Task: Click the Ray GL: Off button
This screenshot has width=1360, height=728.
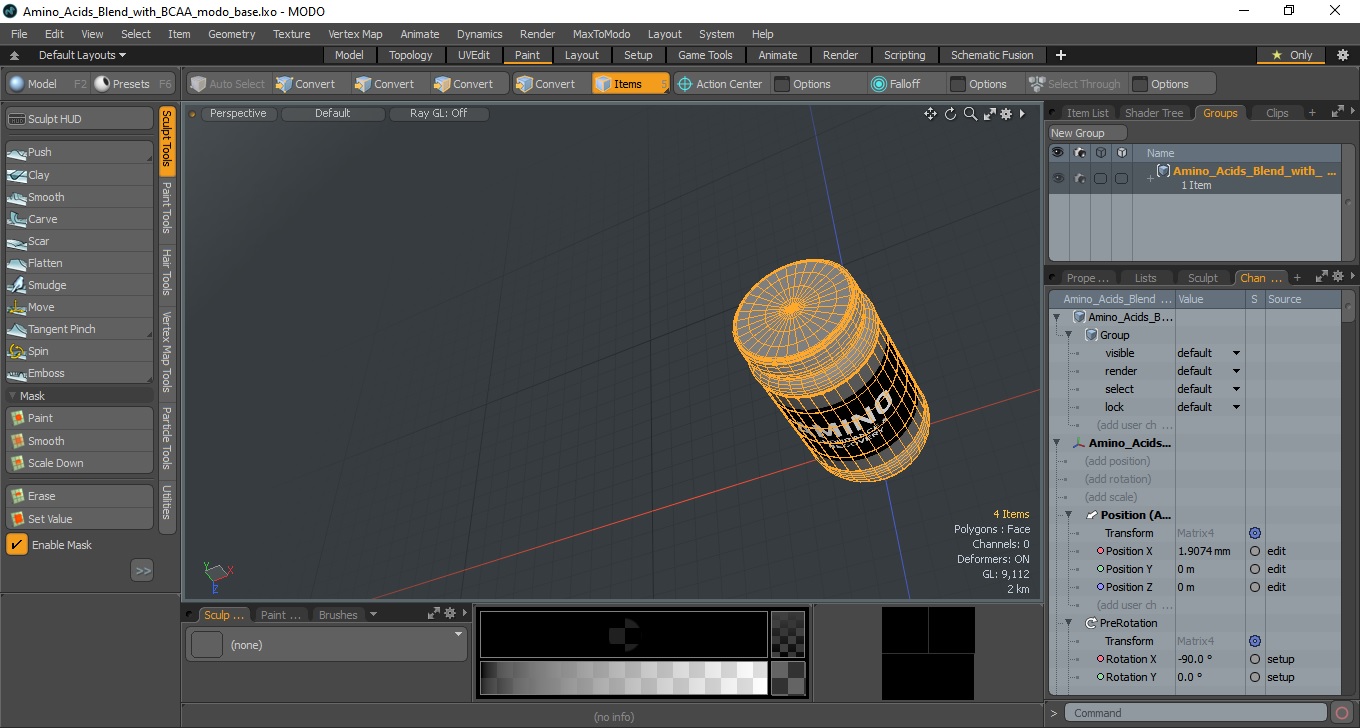Action: [438, 114]
